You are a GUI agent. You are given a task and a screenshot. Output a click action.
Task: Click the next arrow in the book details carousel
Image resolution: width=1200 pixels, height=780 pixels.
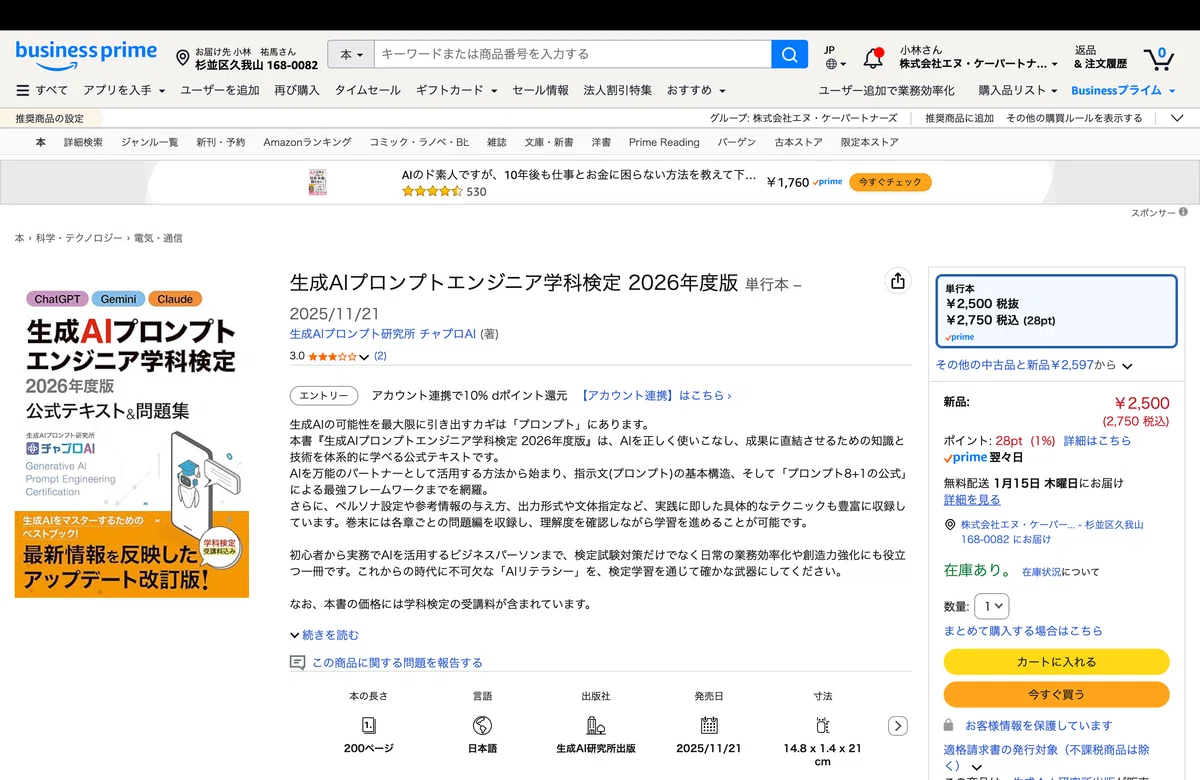tap(897, 726)
